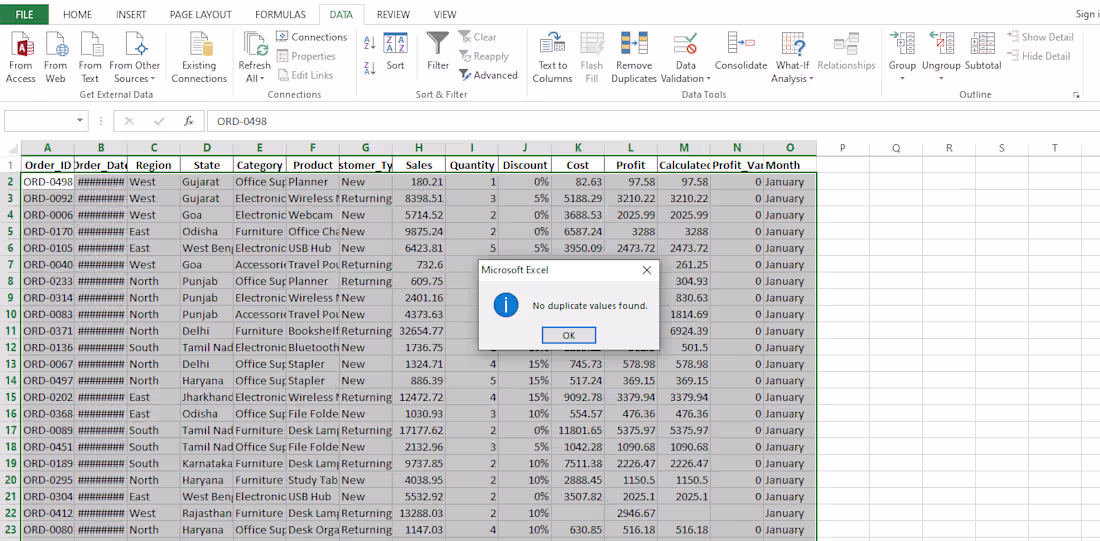Click the formula bar Cancel X button

point(129,121)
